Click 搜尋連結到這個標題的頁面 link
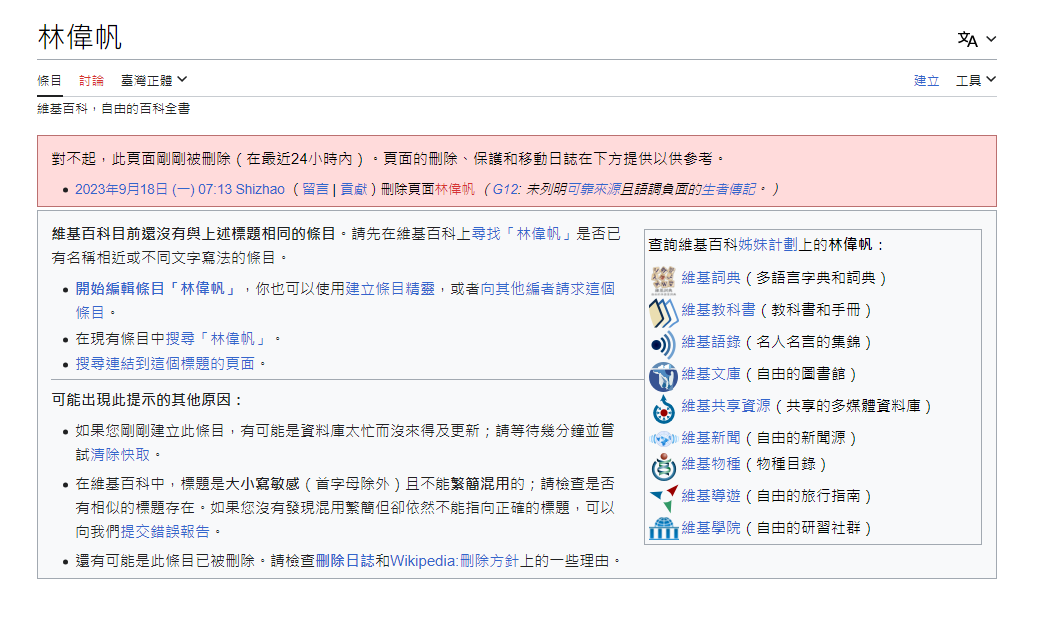This screenshot has height=619, width=1055. (x=165, y=363)
